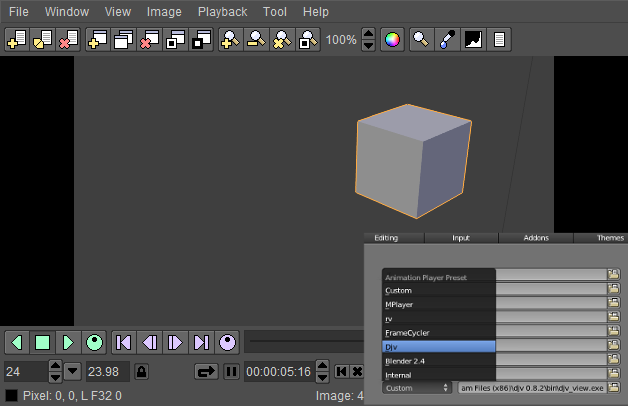Open the color profile wheel icon
The height and width of the screenshot is (406, 628).
pyautogui.click(x=392, y=40)
